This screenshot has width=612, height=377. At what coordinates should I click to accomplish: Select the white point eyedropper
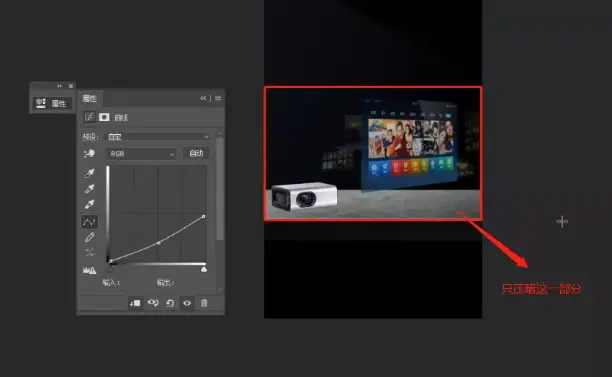[89, 204]
